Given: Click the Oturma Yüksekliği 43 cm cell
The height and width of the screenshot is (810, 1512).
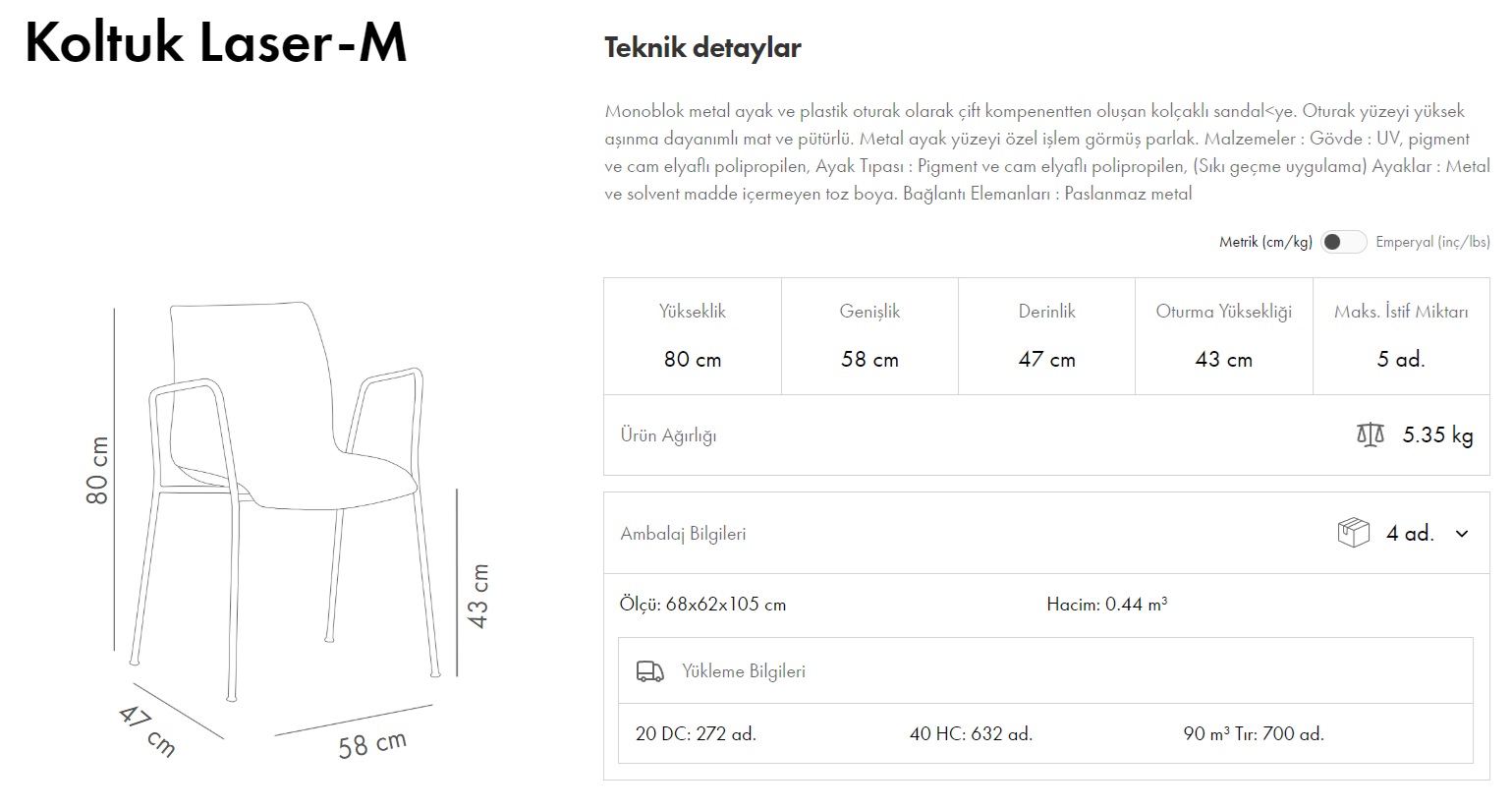Looking at the screenshot, I should (x=1223, y=336).
